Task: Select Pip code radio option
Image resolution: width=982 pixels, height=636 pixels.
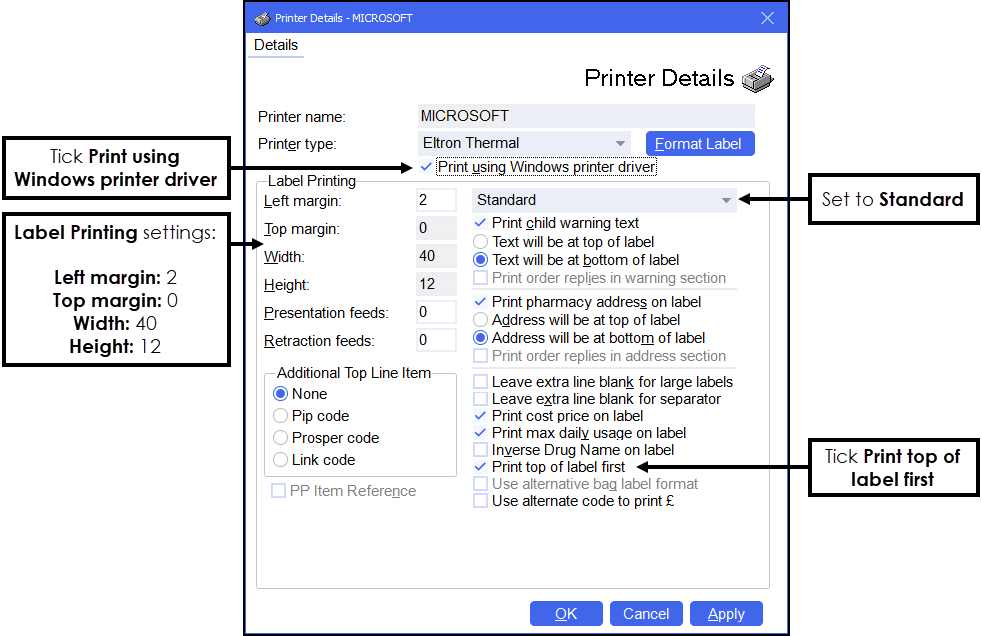Action: tap(281, 416)
